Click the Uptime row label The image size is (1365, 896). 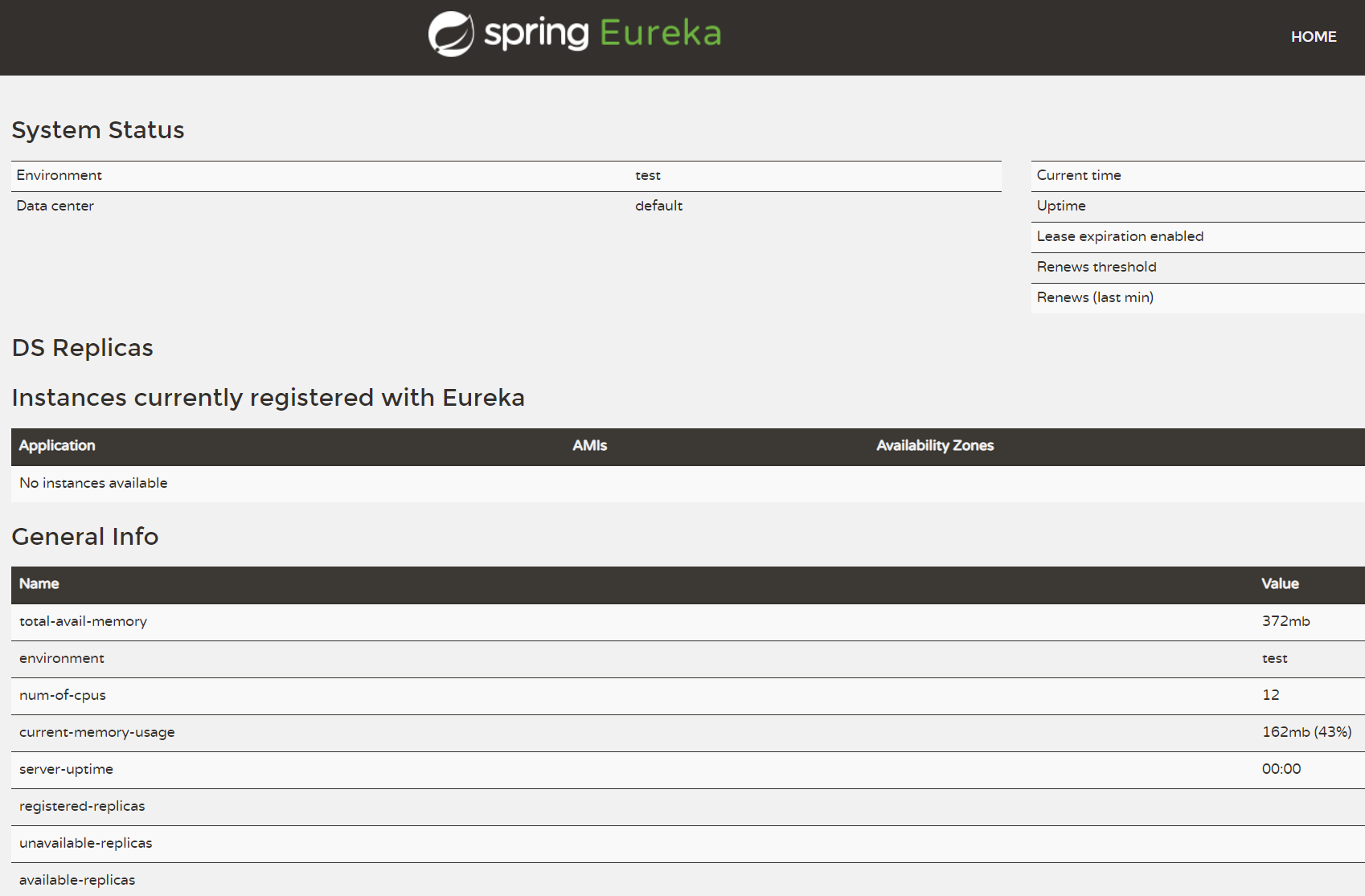pos(1061,206)
